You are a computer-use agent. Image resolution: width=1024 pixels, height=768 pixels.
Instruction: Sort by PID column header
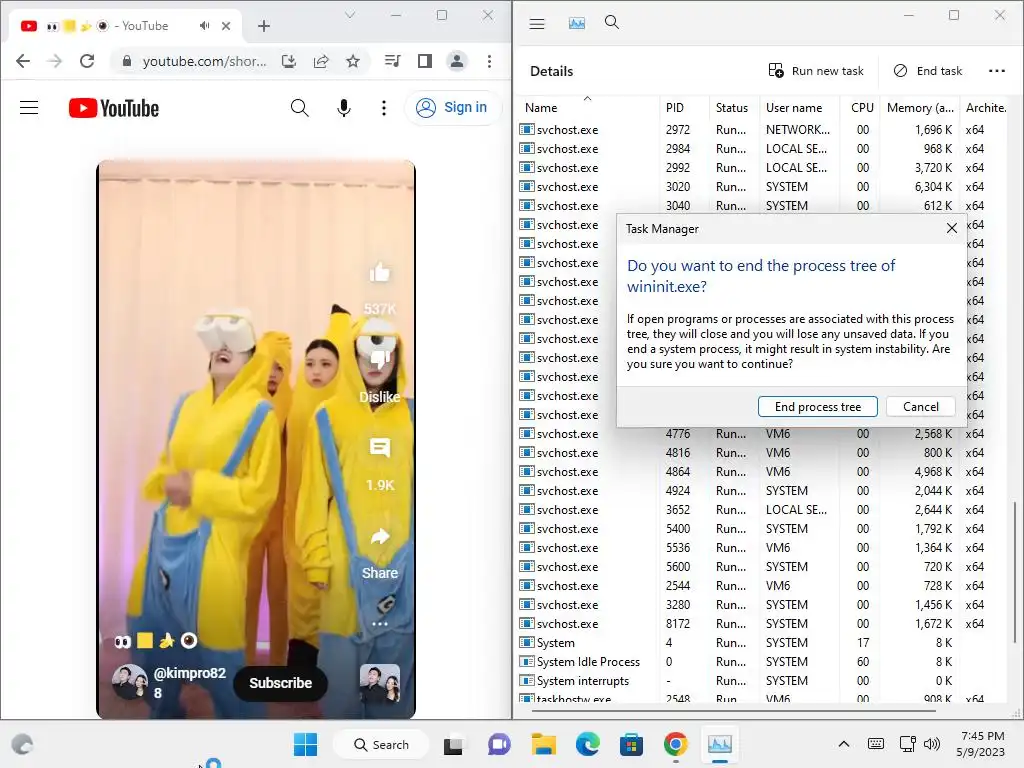pos(675,108)
